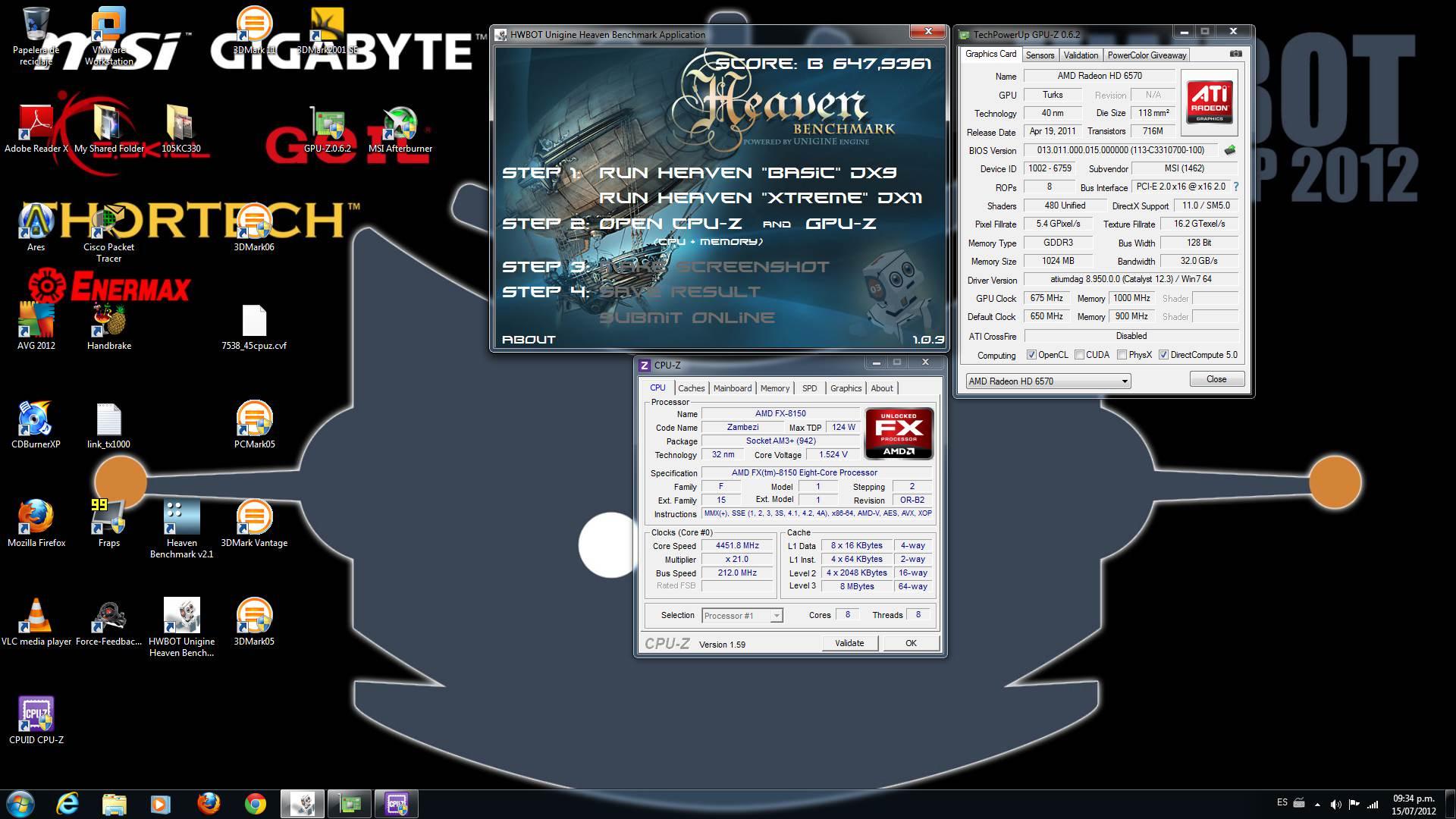Screen dimensions: 1456x819
Task: Open the Processor #1 selection dropdown
Action: (742, 615)
